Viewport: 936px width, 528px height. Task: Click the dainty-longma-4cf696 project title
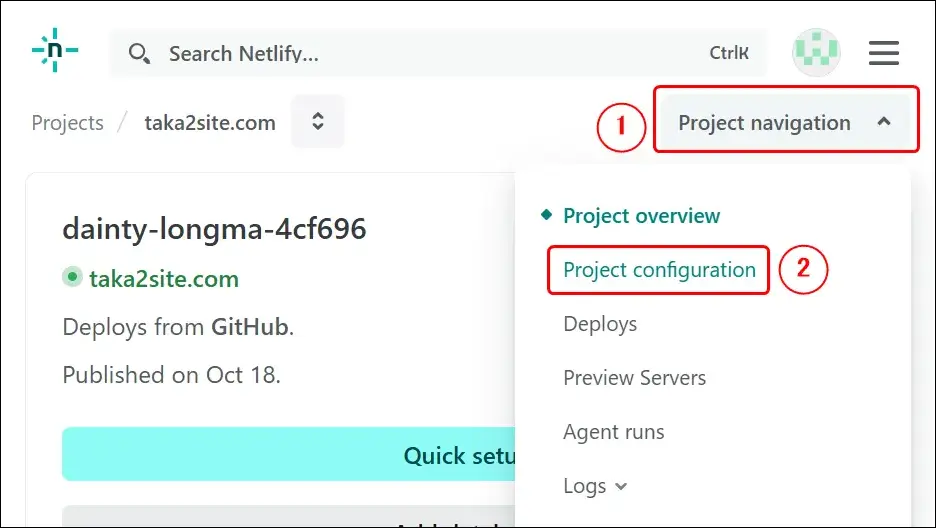(214, 229)
